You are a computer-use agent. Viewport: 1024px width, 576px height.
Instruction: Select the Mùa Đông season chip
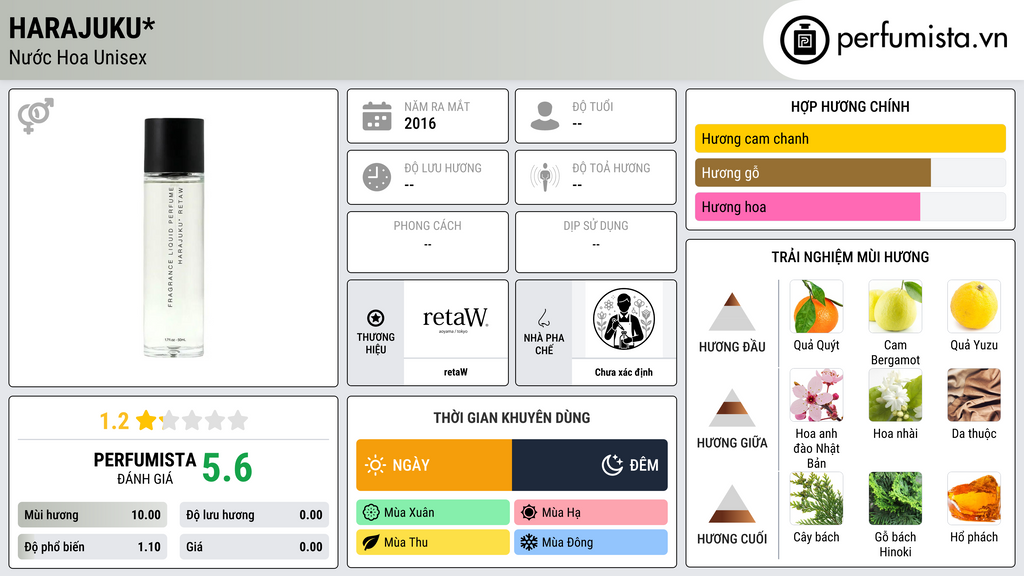click(x=591, y=542)
